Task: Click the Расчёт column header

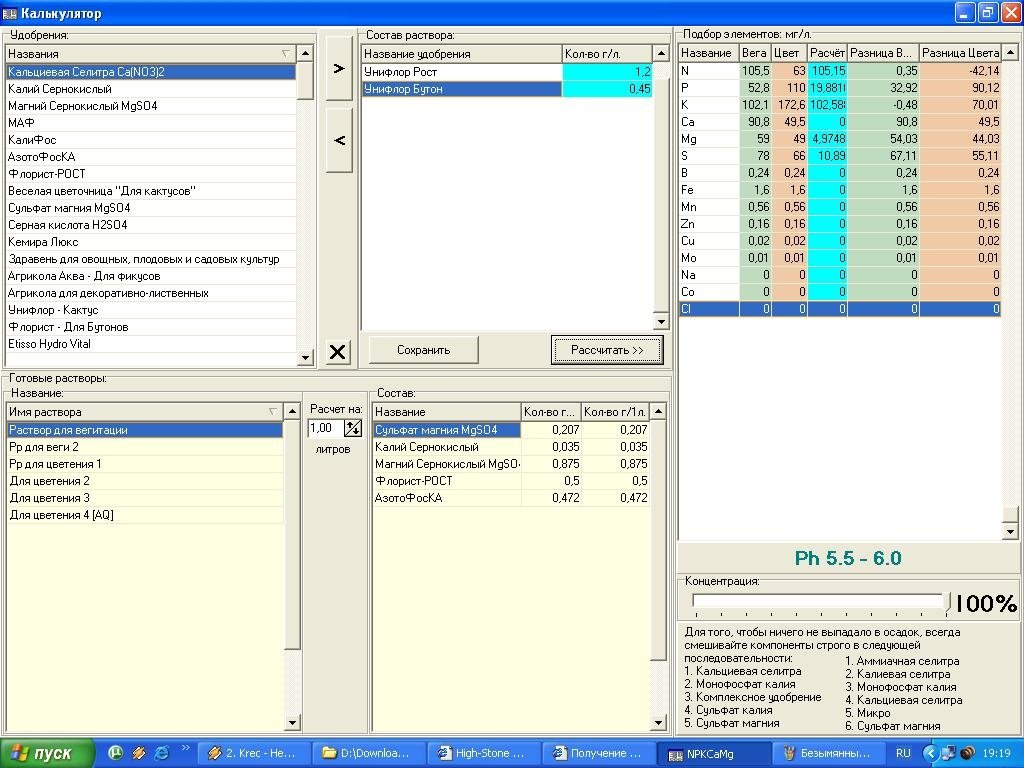Action: click(827, 53)
